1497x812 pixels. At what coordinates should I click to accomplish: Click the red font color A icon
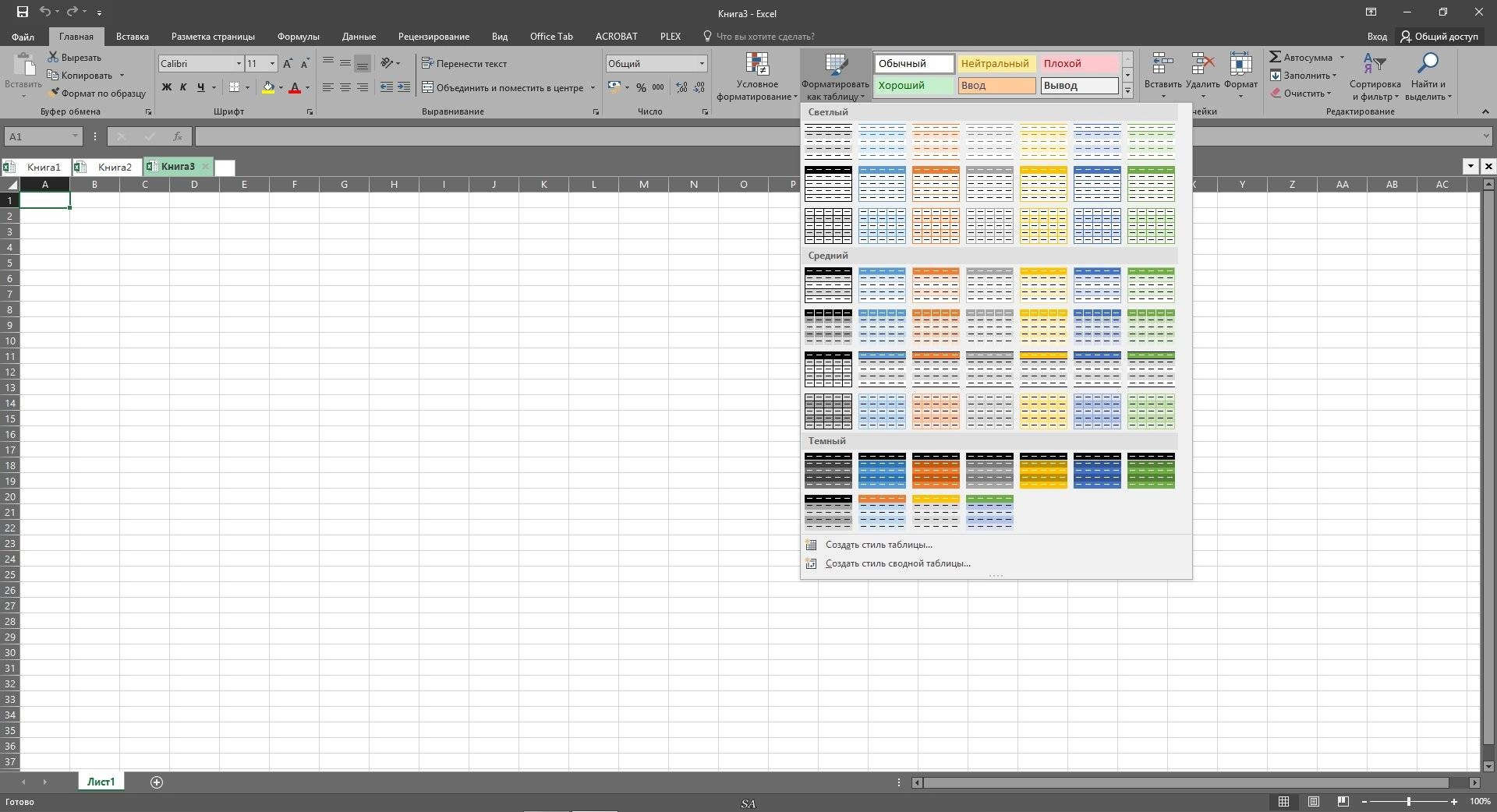point(295,87)
